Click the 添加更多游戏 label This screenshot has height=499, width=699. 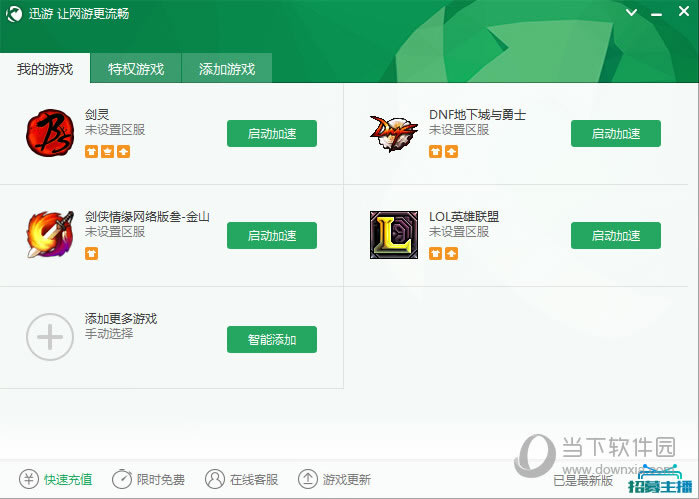(121, 318)
